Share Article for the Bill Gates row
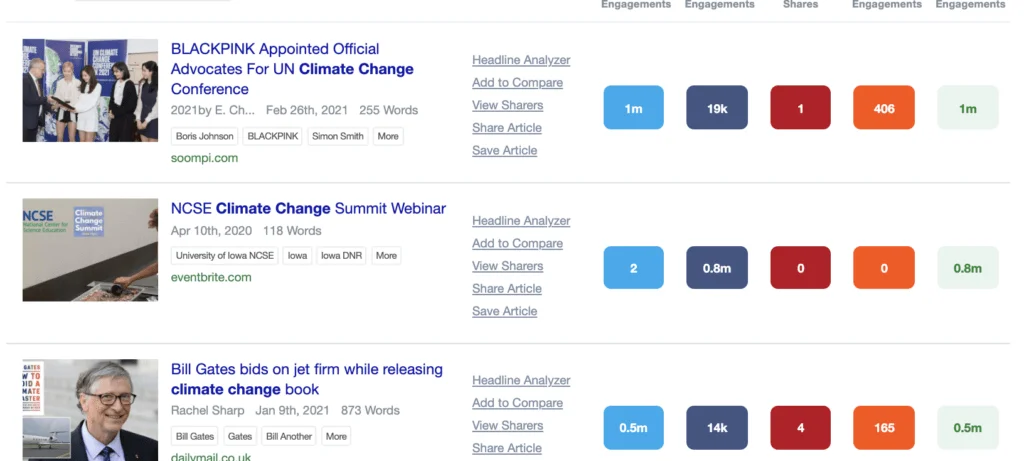The height and width of the screenshot is (461, 1024). [507, 449]
